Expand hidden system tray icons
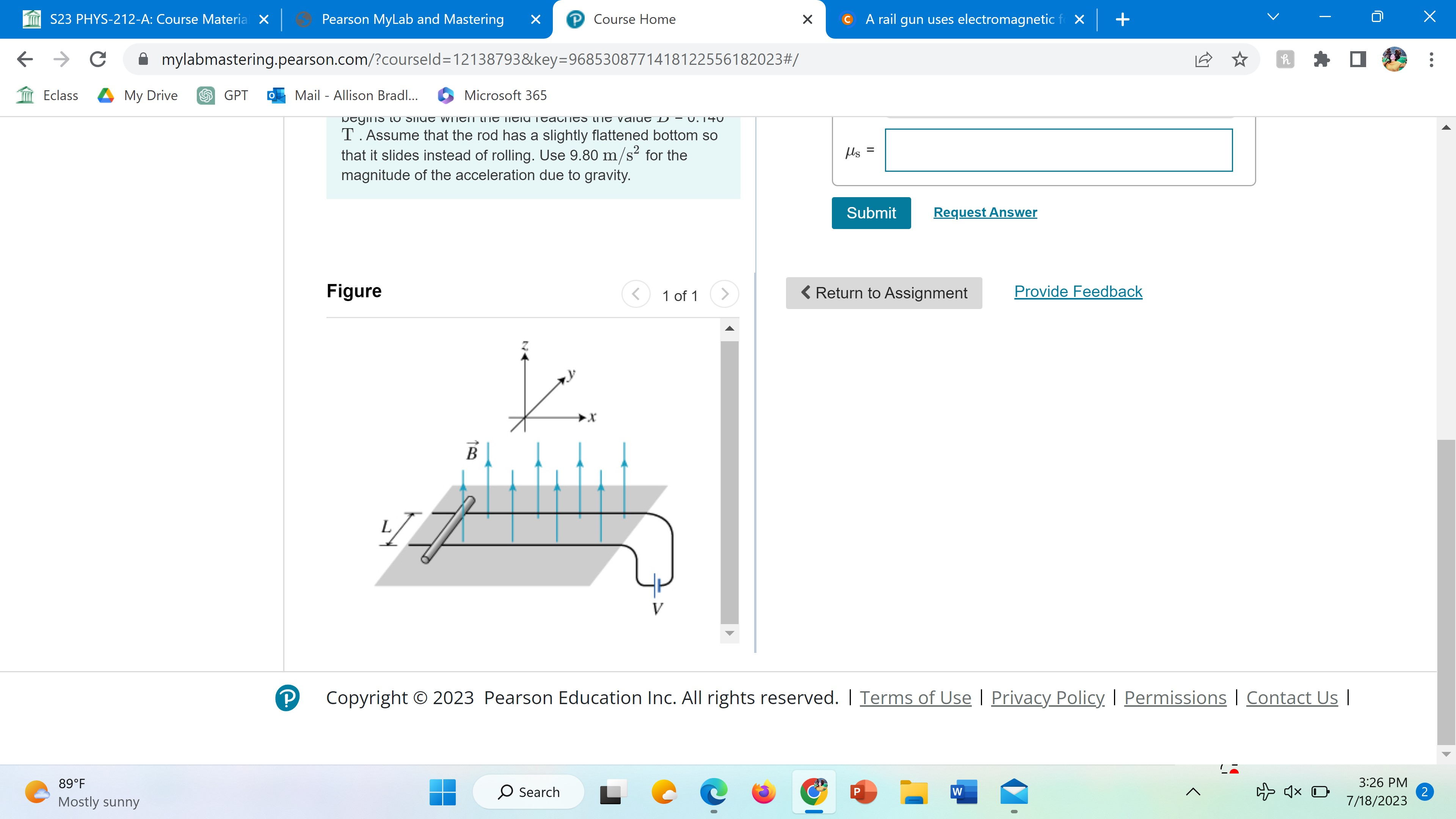1456x819 pixels. pyautogui.click(x=1192, y=792)
